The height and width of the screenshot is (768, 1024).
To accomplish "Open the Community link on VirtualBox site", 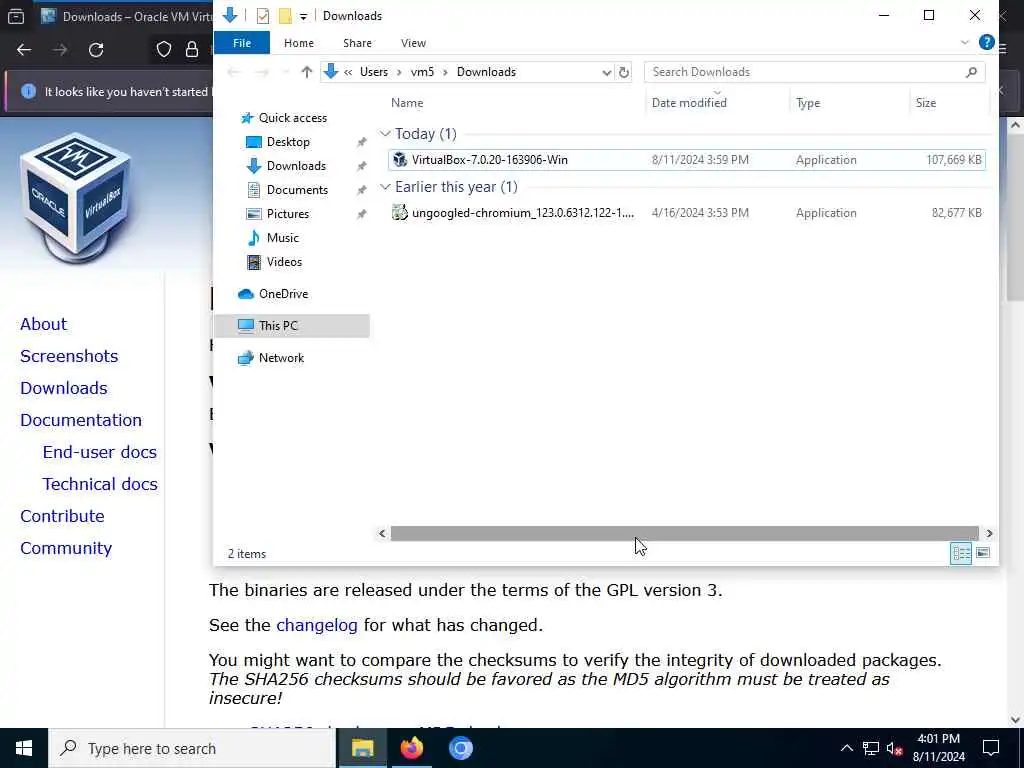I will tap(65, 549).
